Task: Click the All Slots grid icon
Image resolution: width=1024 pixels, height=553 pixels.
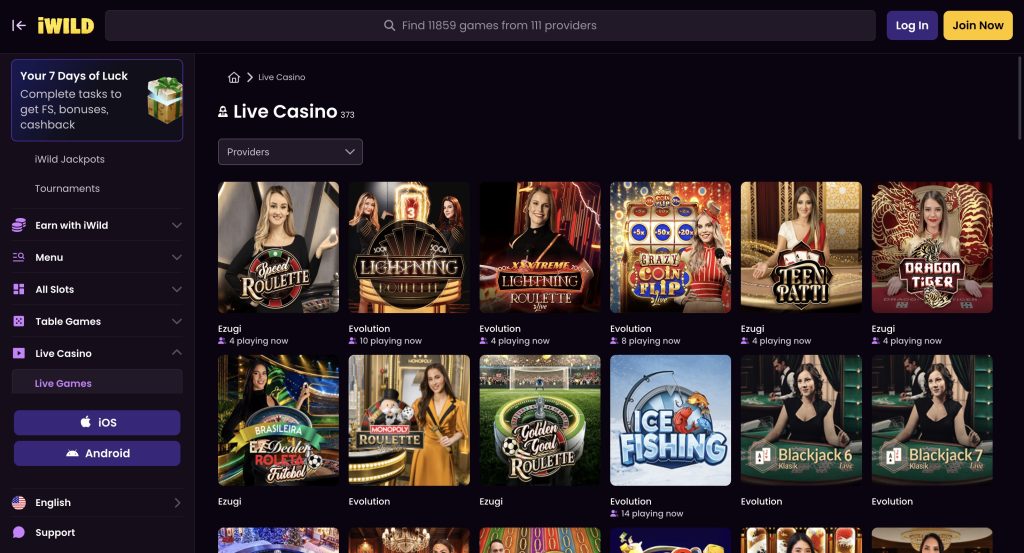Action: pyautogui.click(x=19, y=289)
